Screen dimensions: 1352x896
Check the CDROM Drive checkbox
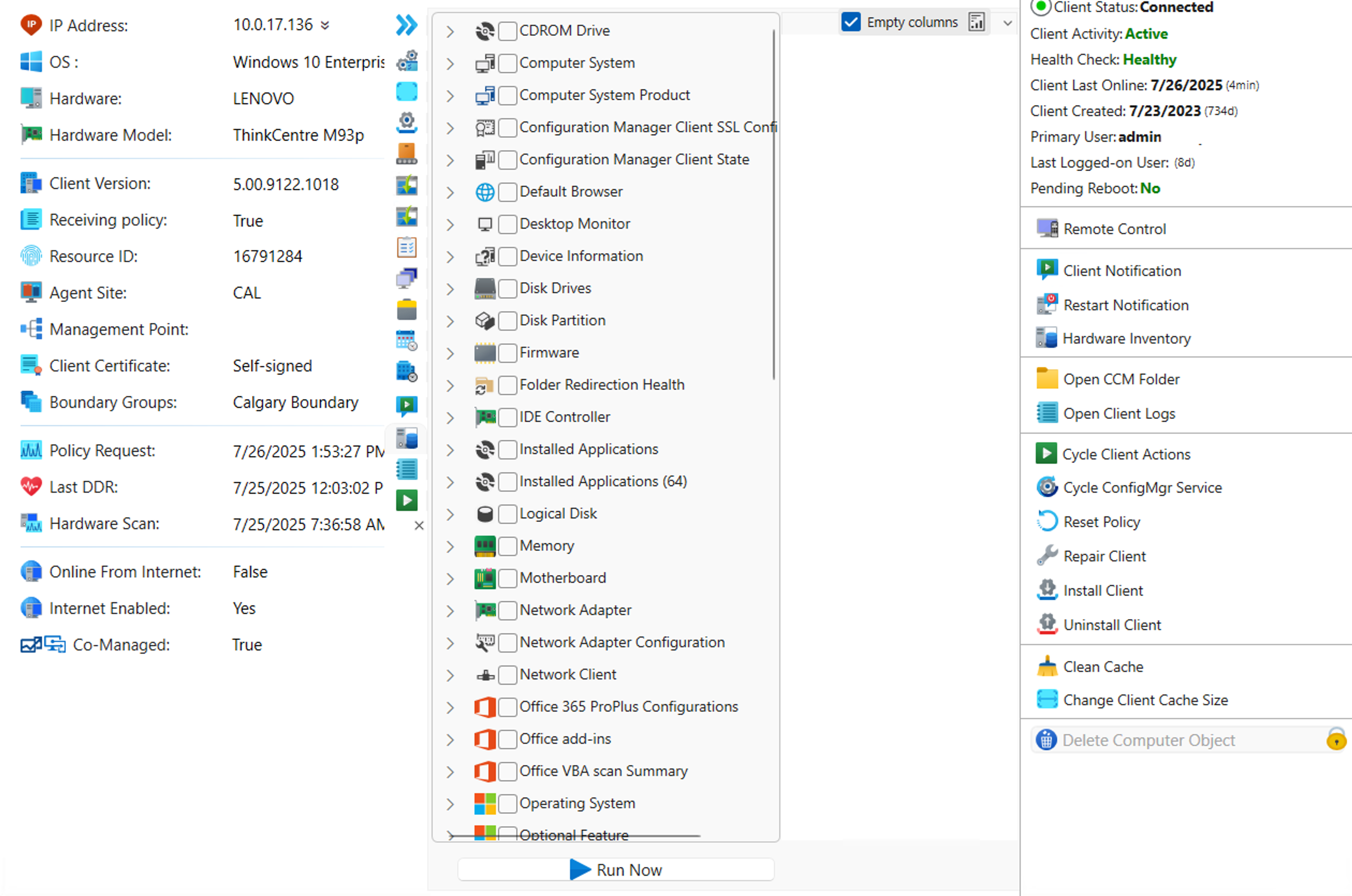(x=507, y=31)
